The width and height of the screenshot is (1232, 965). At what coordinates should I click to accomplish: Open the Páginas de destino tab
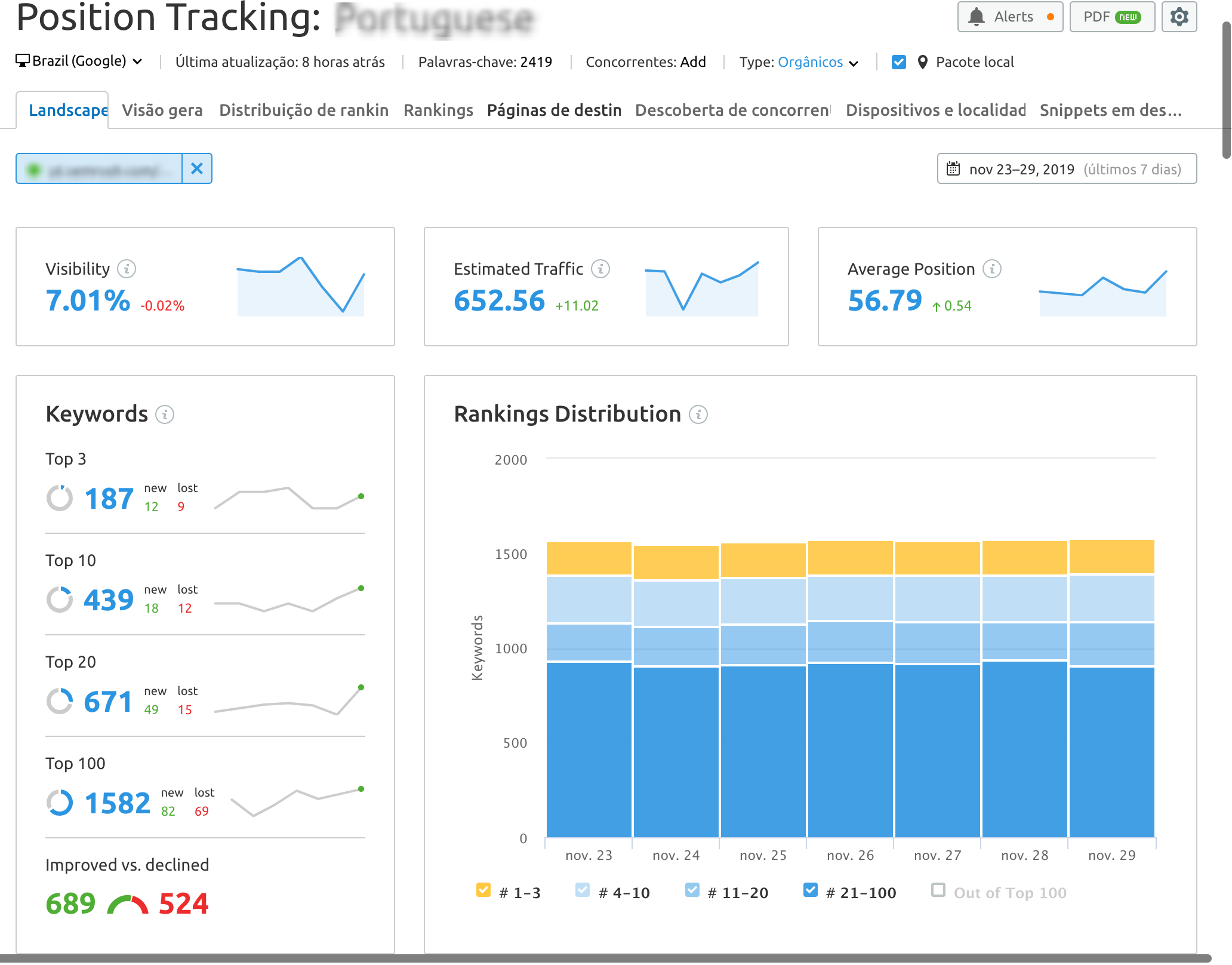[x=554, y=110]
